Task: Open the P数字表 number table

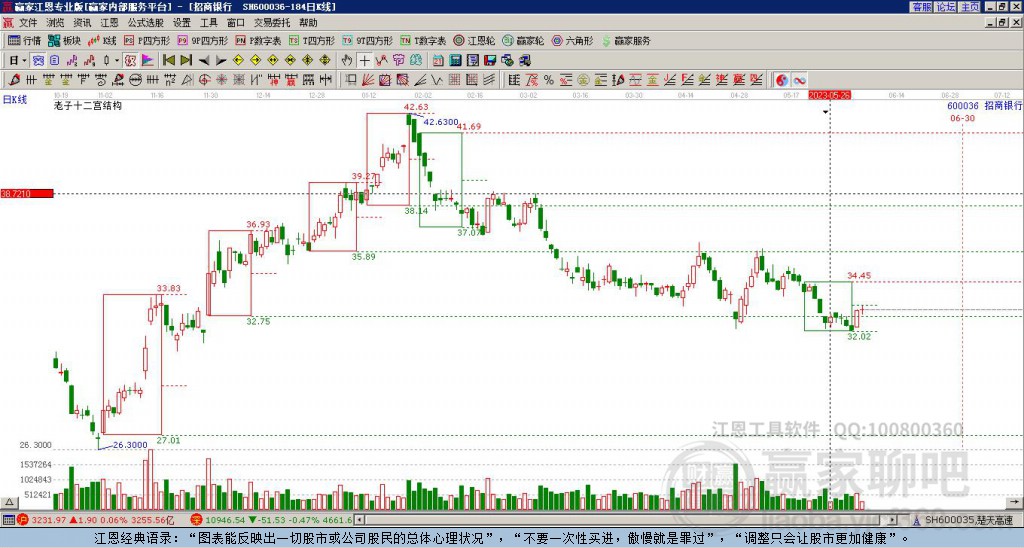Action: pyautogui.click(x=258, y=40)
